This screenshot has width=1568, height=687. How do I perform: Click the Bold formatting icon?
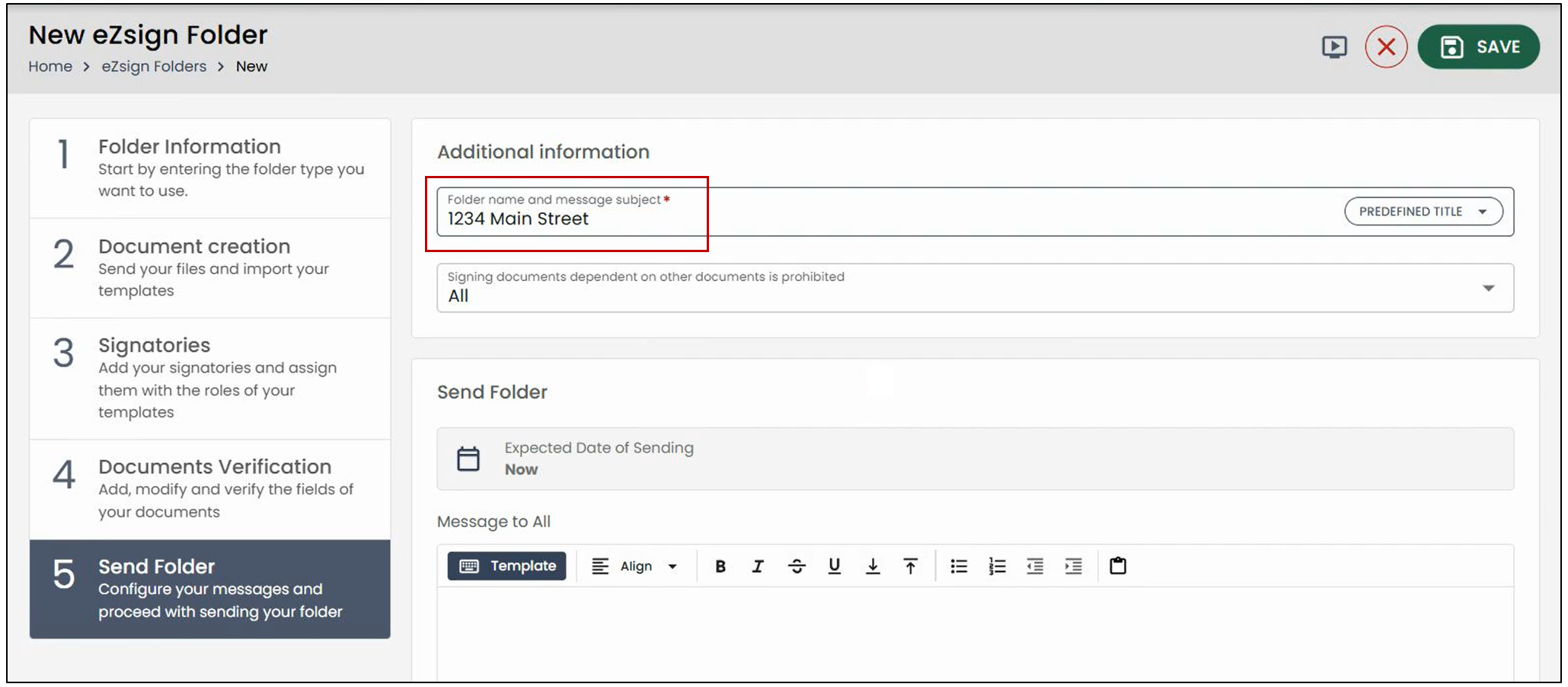click(720, 566)
